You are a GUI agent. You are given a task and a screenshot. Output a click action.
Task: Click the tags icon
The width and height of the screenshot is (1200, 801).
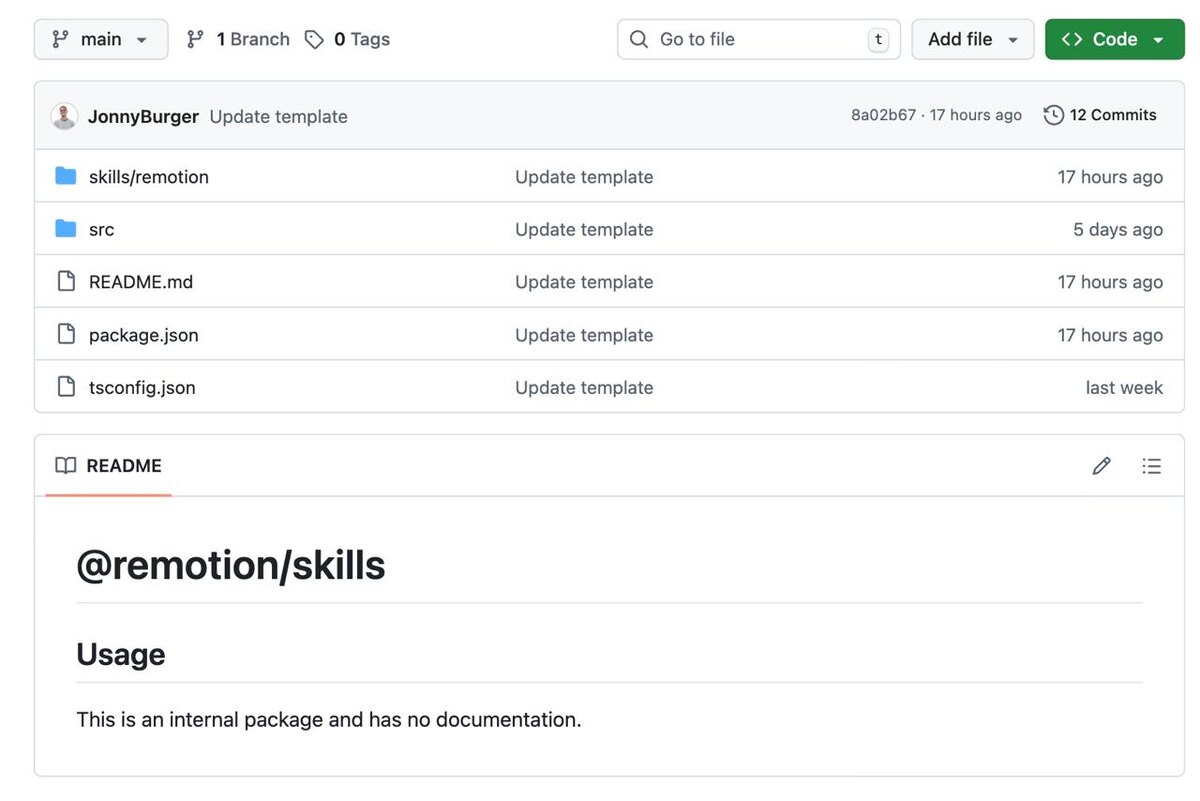[314, 40]
